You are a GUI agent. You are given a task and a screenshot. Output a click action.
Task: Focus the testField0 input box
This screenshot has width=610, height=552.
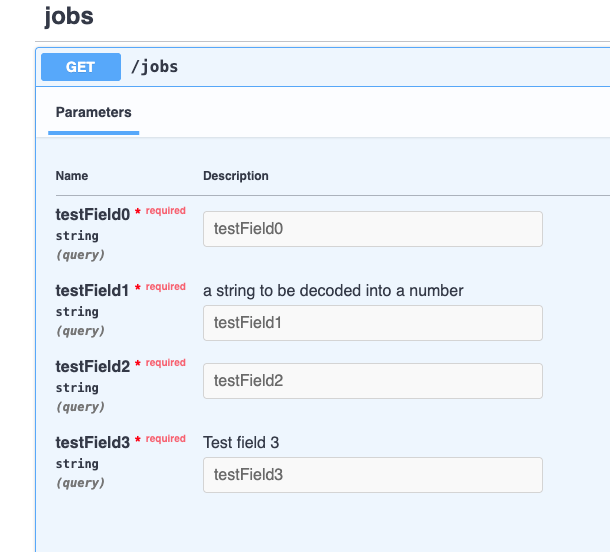(372, 229)
